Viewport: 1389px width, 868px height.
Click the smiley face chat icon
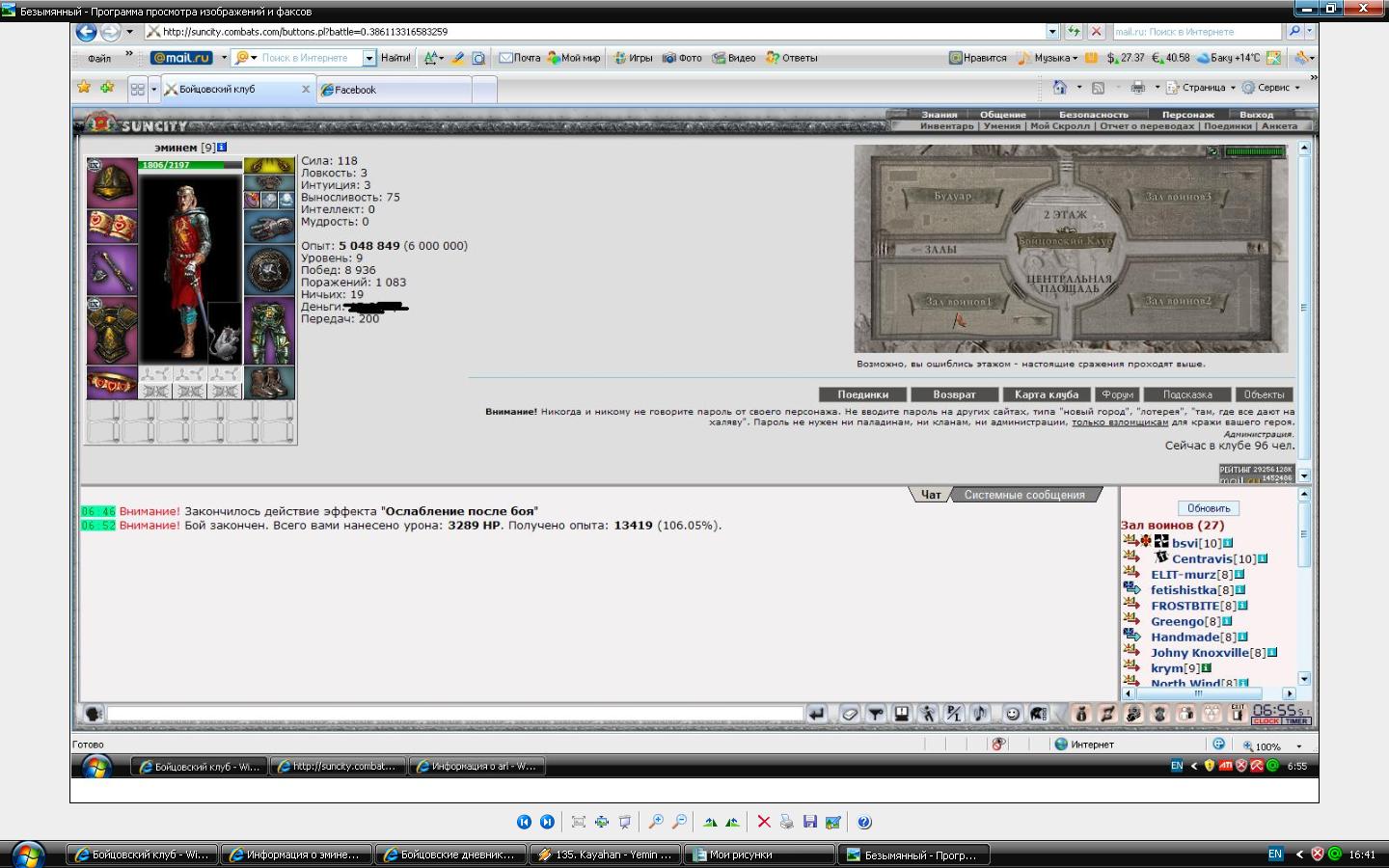tap(1013, 714)
